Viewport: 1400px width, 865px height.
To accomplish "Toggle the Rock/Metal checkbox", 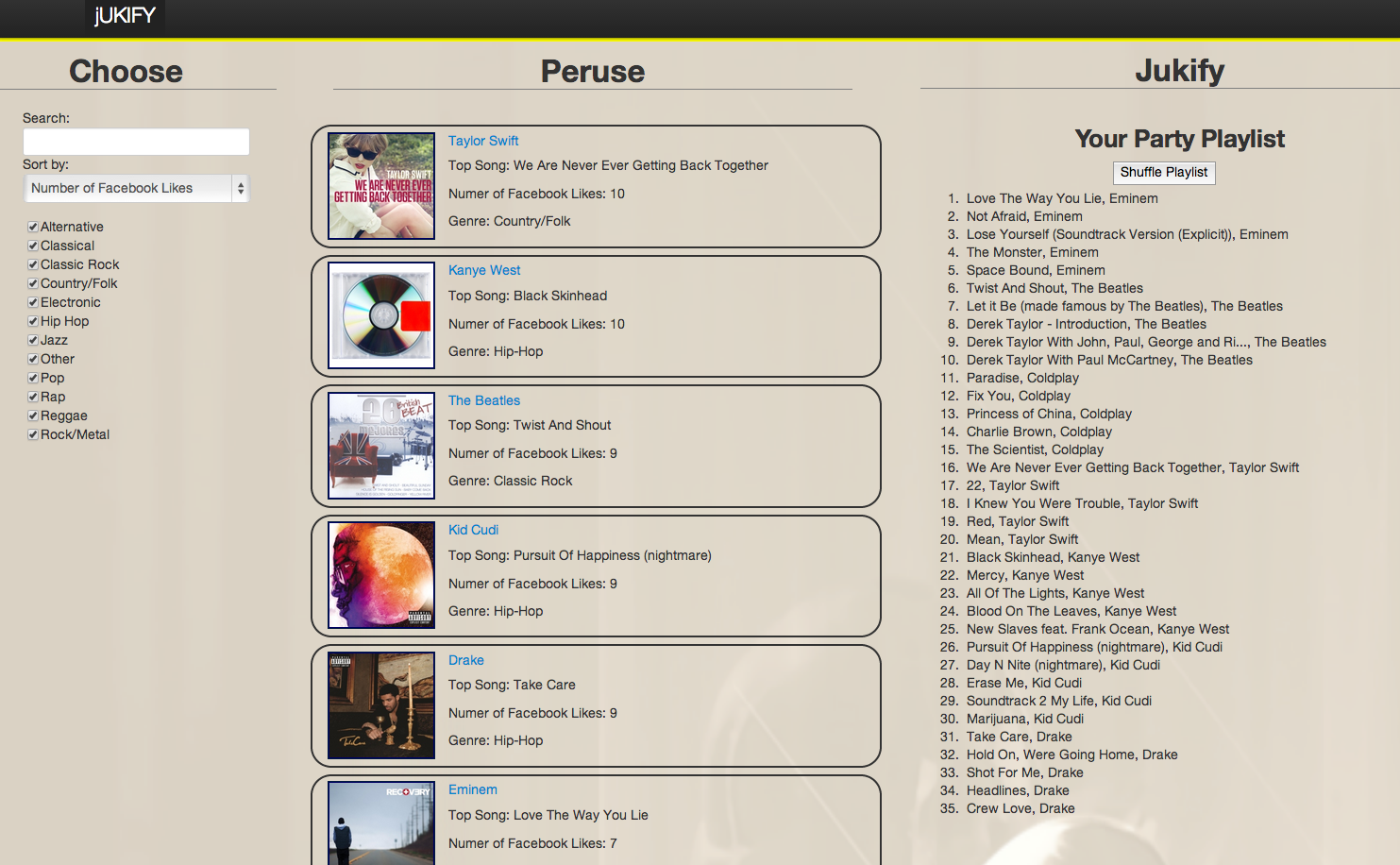I will pyautogui.click(x=33, y=434).
